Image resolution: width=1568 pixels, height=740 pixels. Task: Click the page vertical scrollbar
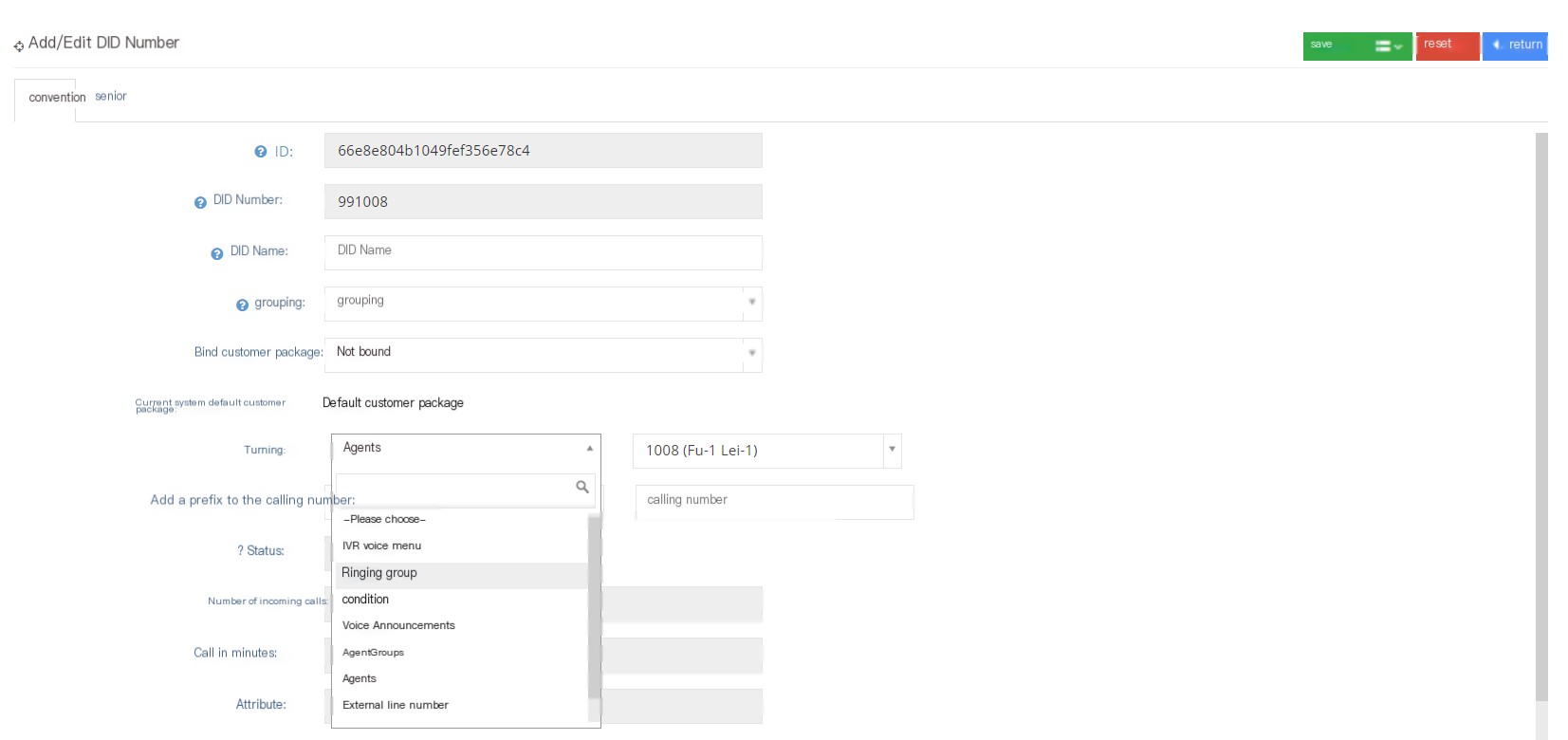[x=1541, y=417]
